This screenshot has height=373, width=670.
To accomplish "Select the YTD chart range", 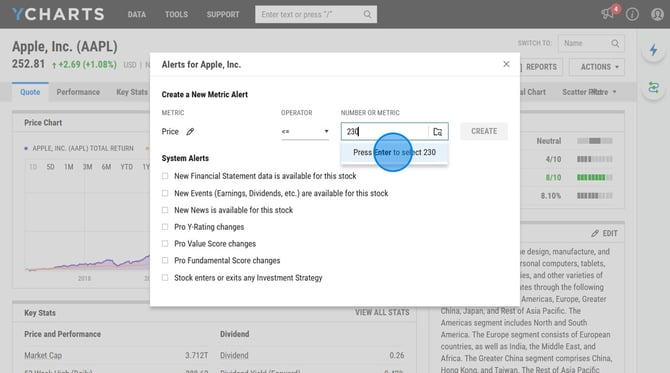I will (126, 167).
